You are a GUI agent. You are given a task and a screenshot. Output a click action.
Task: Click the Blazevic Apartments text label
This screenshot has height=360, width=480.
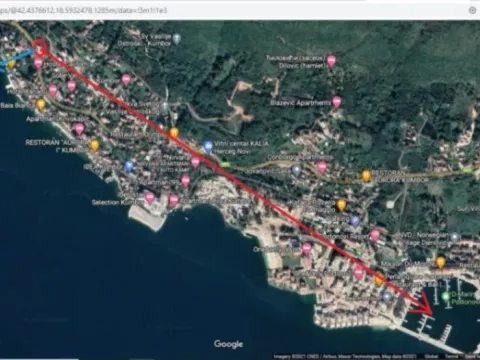[x=300, y=103]
